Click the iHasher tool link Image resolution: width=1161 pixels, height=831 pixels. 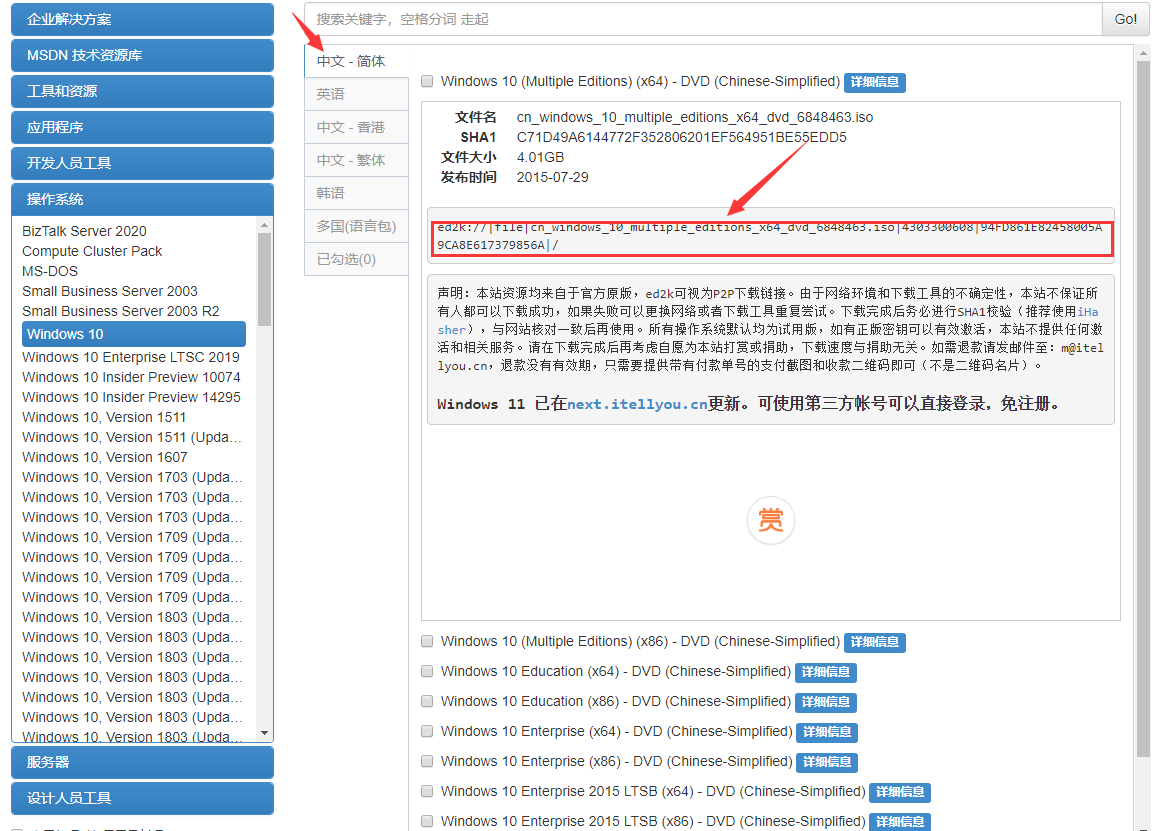[1087, 312]
